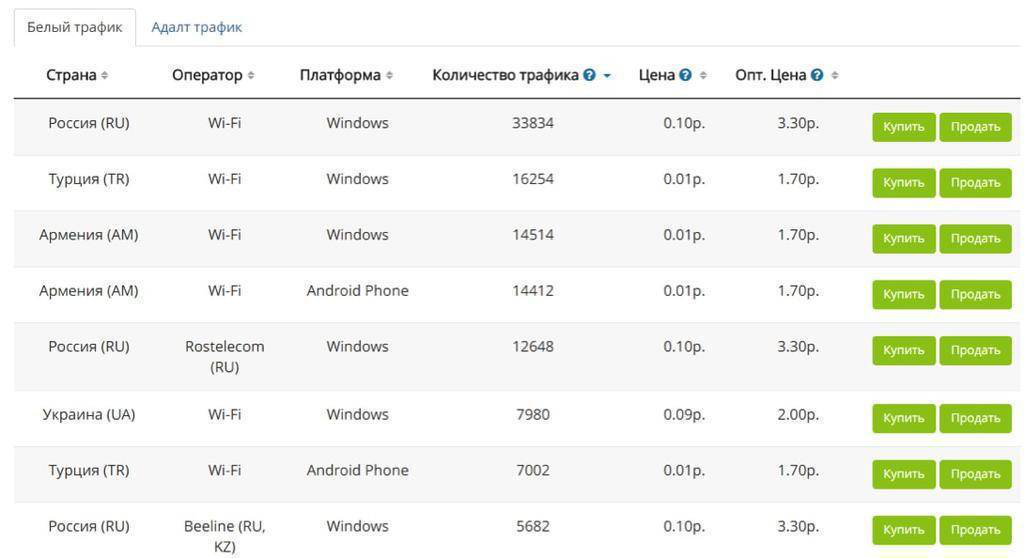Image resolution: width=1024 pixels, height=558 pixels.
Task: Click Купить for the Beeline (RU, KZ) row
Action: [904, 530]
